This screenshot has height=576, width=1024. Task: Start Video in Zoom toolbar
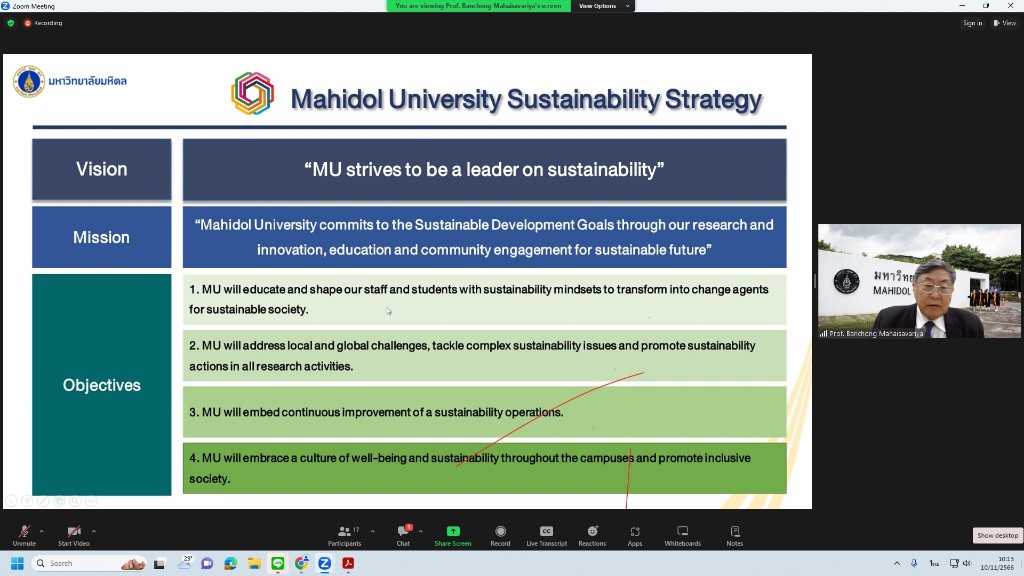pos(74,535)
